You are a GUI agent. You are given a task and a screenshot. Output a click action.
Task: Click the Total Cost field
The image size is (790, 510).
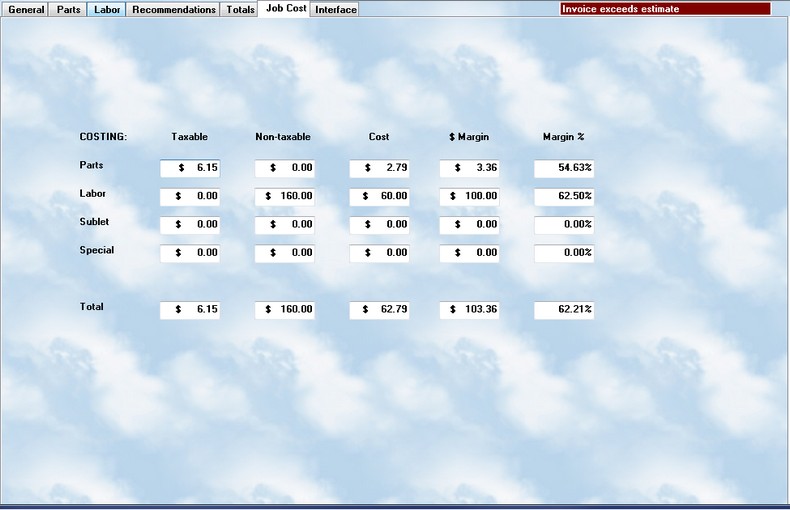pyautogui.click(x=379, y=310)
